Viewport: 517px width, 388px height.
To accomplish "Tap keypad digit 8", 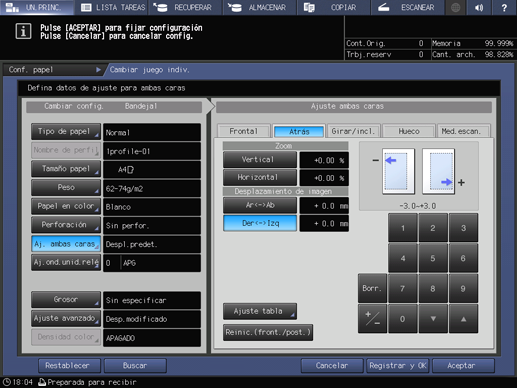I will (433, 288).
